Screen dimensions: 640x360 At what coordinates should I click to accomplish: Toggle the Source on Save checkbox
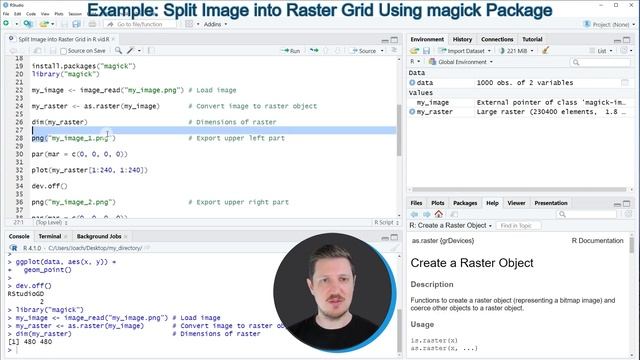pos(63,51)
